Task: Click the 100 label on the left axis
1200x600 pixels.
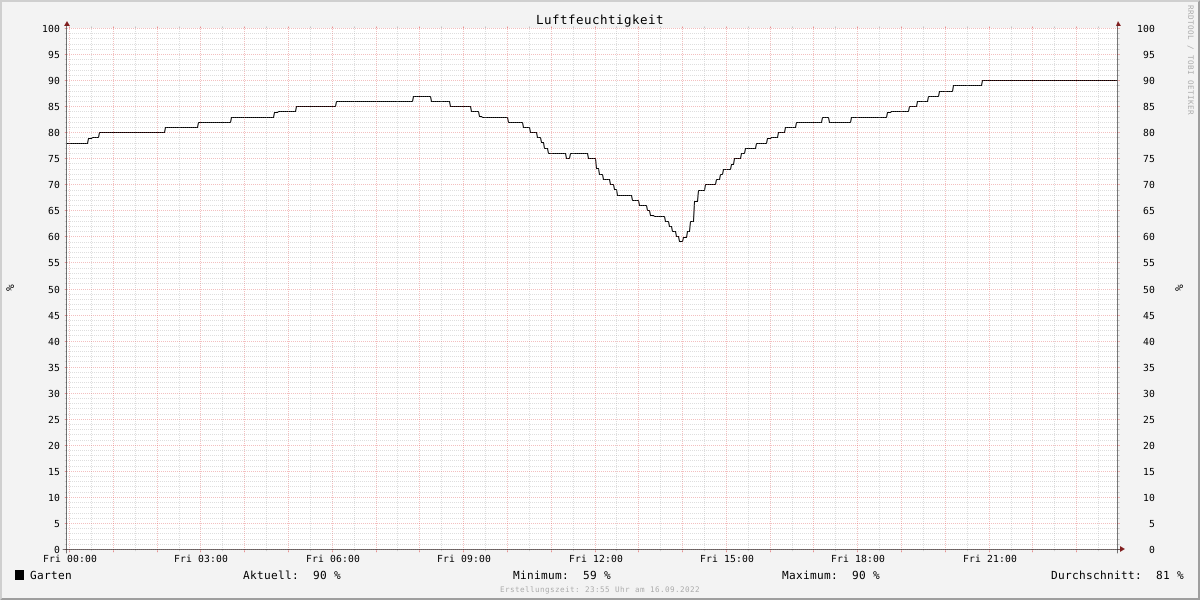Action: pyautogui.click(x=51, y=29)
